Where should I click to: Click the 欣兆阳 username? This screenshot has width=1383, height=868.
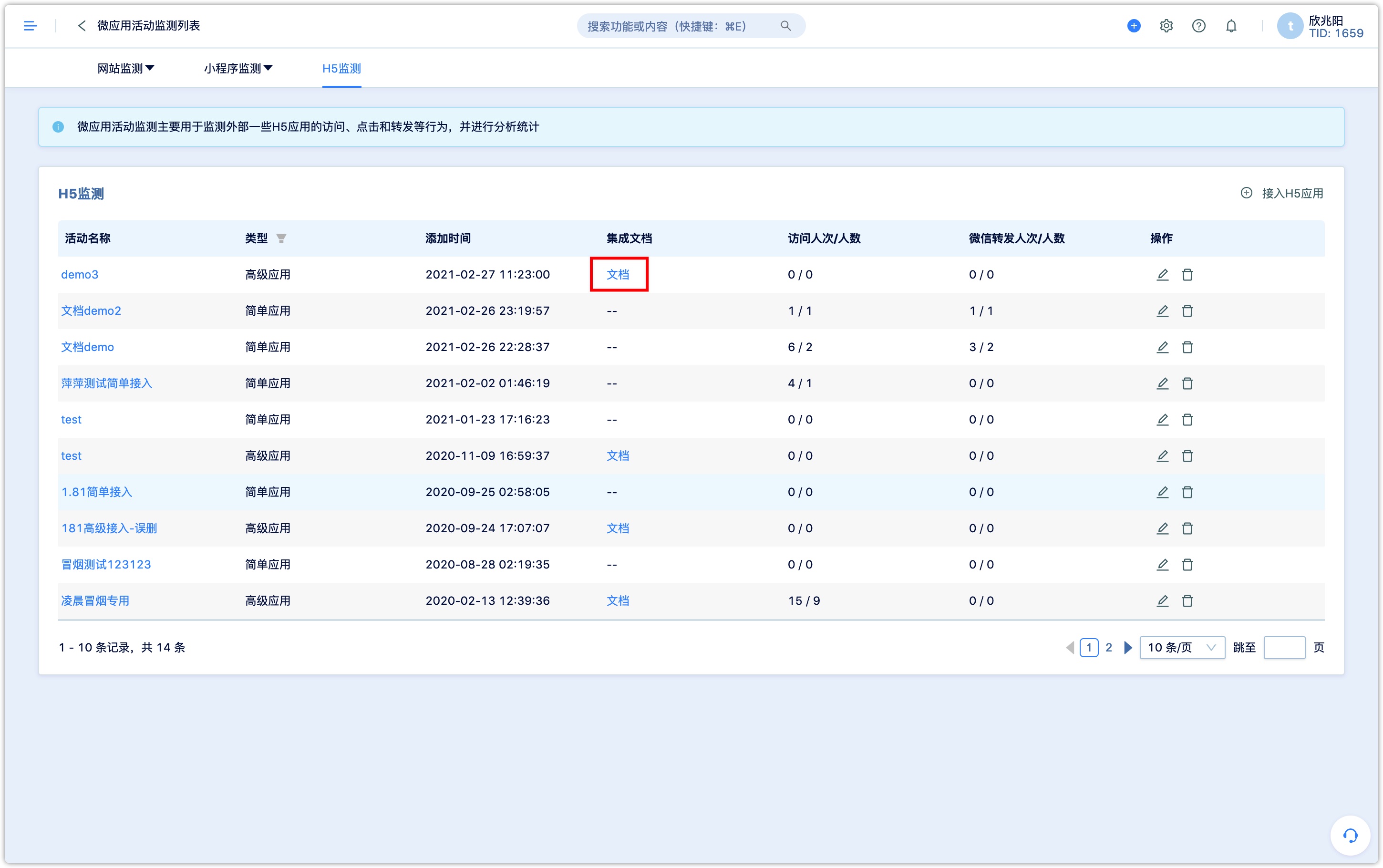(1326, 20)
